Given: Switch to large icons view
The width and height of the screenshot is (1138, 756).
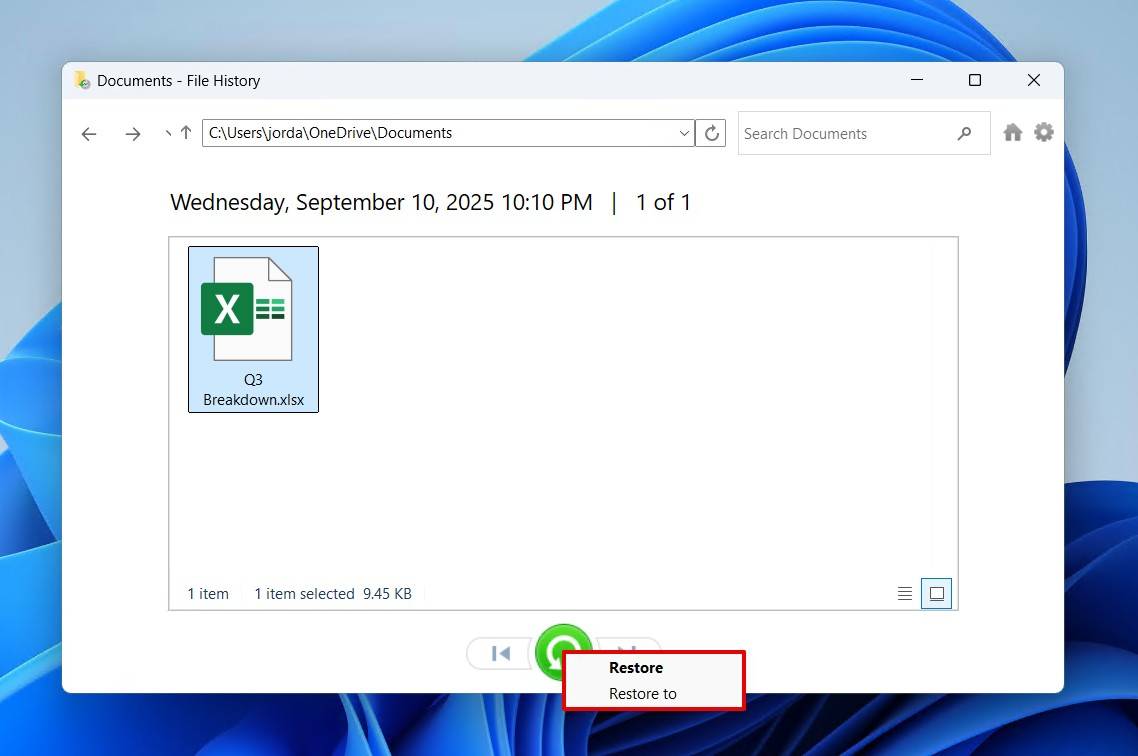Looking at the screenshot, I should pos(936,593).
